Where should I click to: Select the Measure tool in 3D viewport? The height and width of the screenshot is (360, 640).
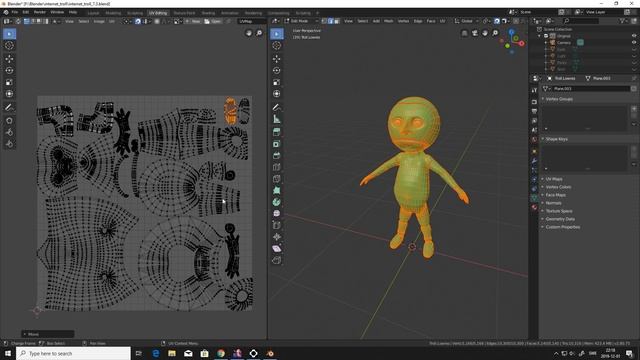click(277, 119)
